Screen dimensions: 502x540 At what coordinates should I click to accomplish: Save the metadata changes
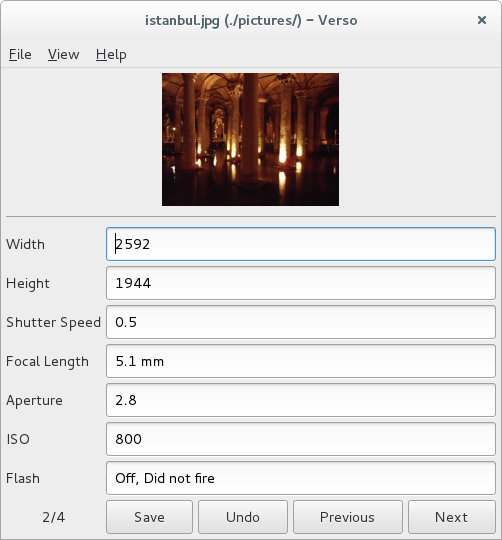pyautogui.click(x=149, y=517)
